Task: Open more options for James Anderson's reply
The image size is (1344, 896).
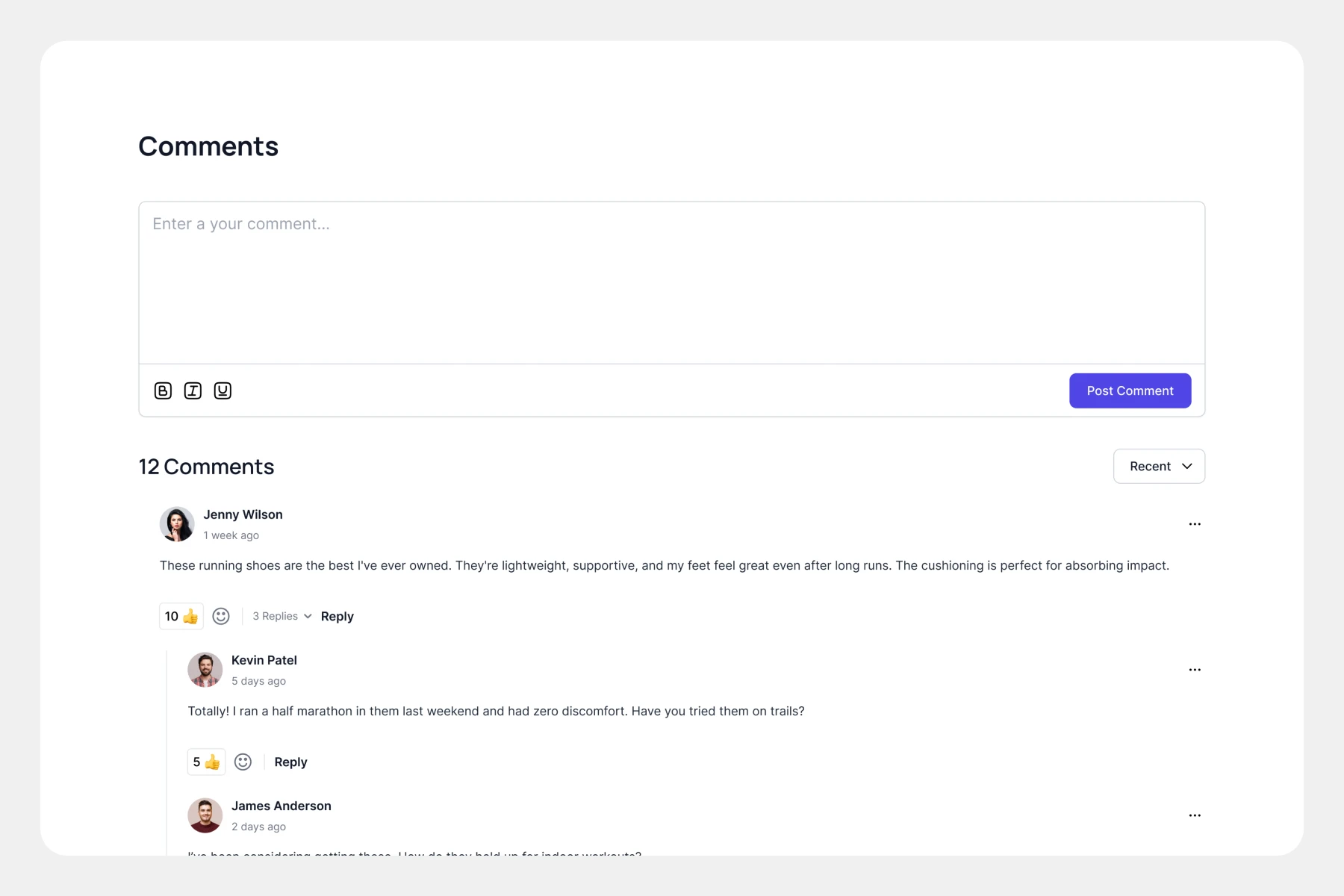Action: click(x=1195, y=815)
